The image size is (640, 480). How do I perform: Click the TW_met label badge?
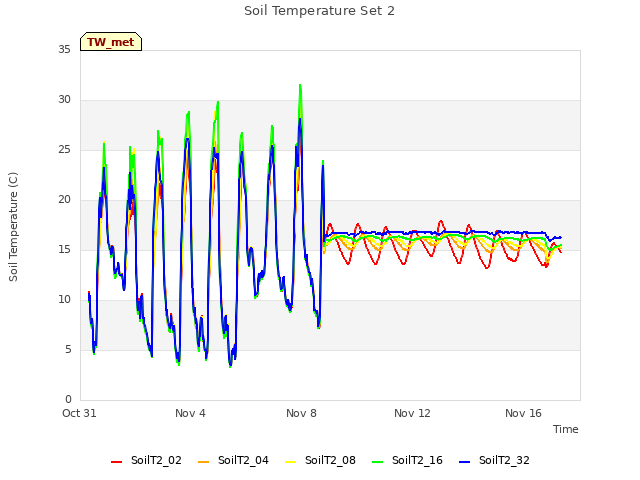tap(111, 42)
